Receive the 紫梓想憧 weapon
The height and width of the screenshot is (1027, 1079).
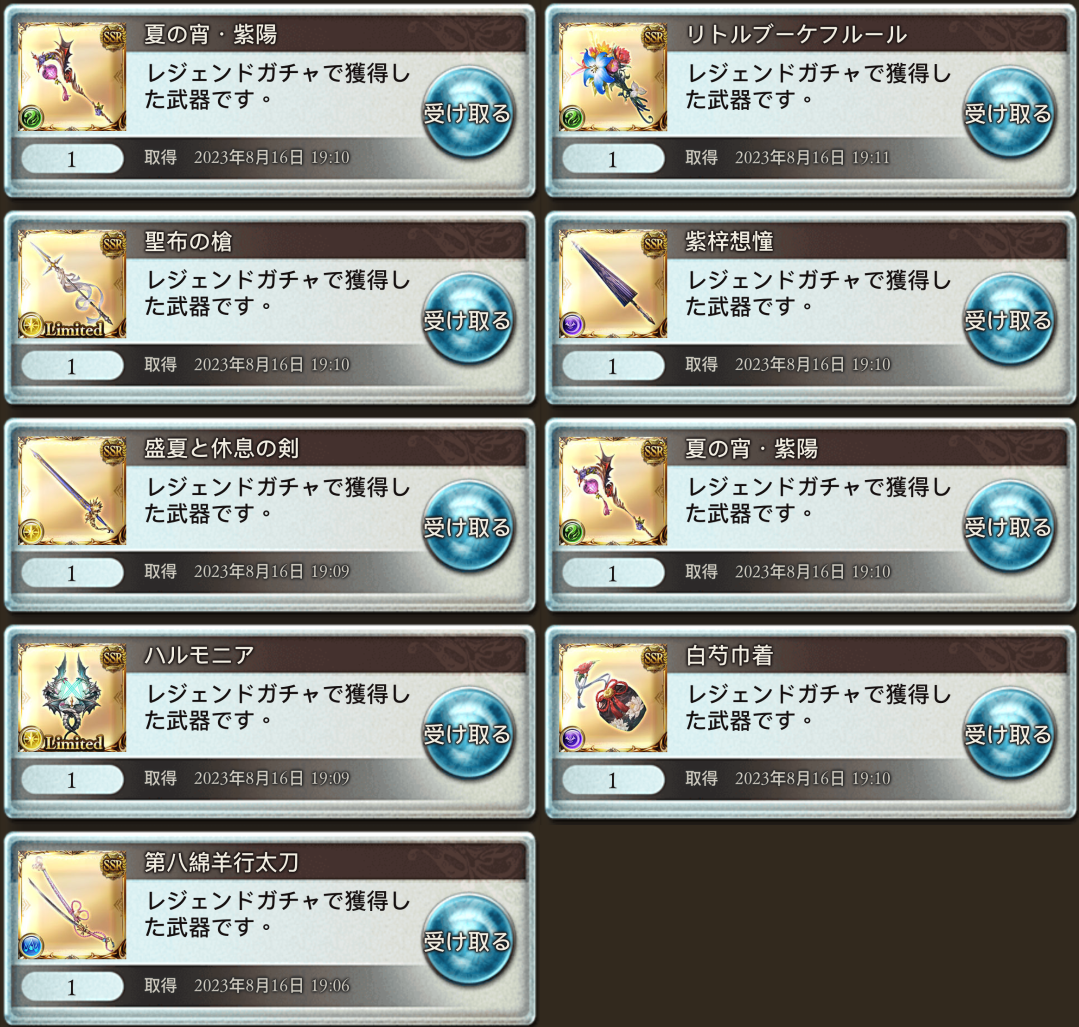pyautogui.click(x=1008, y=319)
